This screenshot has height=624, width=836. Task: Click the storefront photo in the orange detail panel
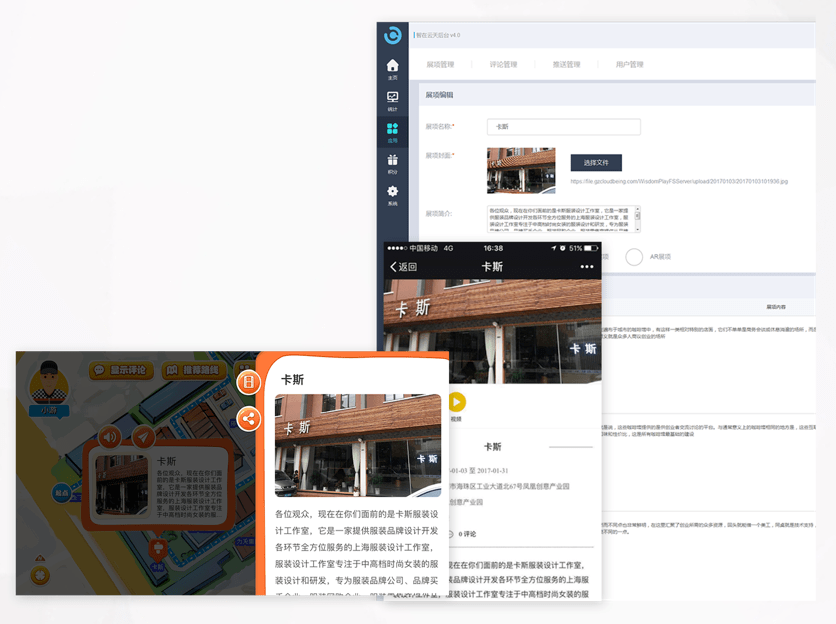coord(358,446)
